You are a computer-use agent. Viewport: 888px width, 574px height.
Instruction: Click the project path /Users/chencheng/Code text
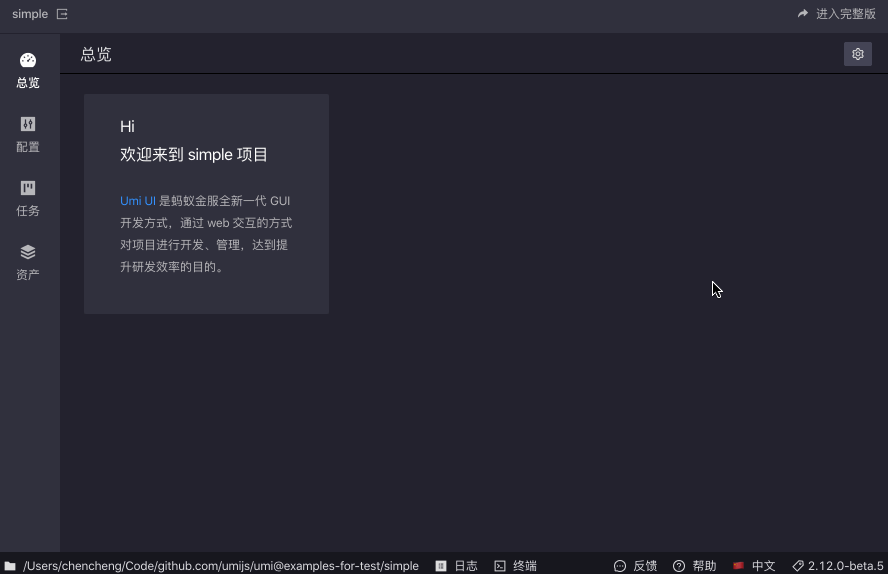[x=221, y=566]
